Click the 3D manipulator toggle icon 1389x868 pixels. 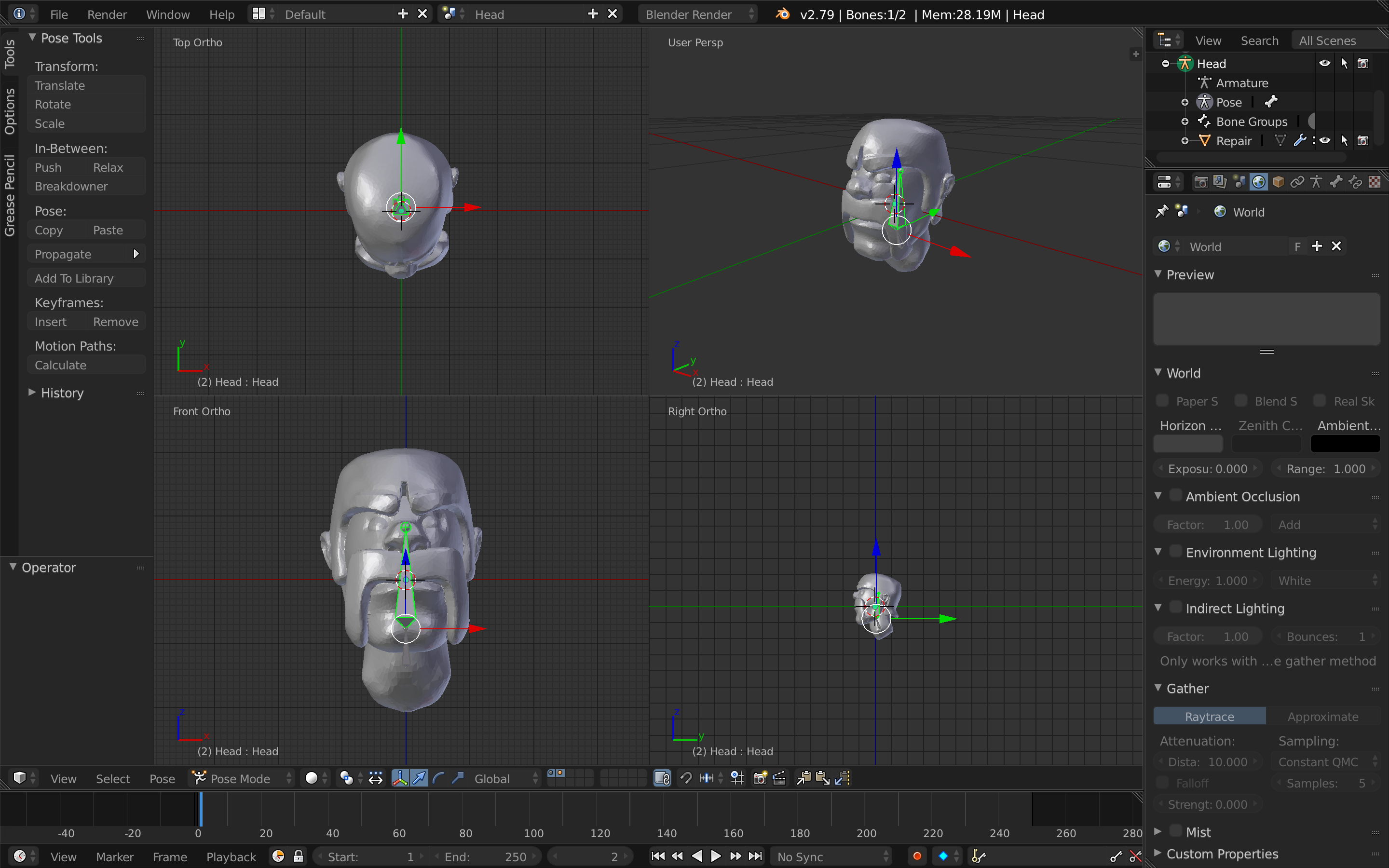400,778
